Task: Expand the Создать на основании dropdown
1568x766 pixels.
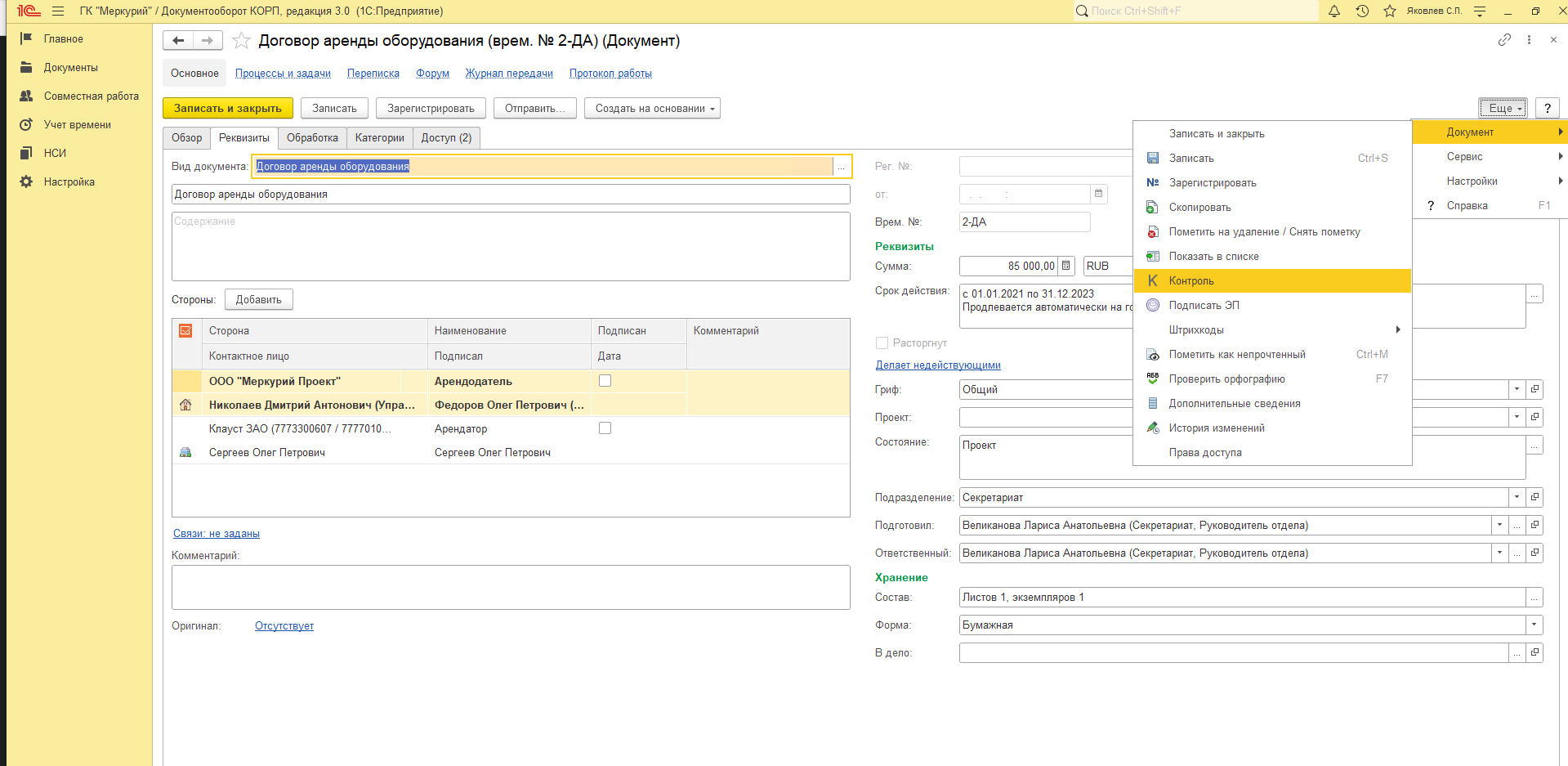Action: tap(652, 108)
